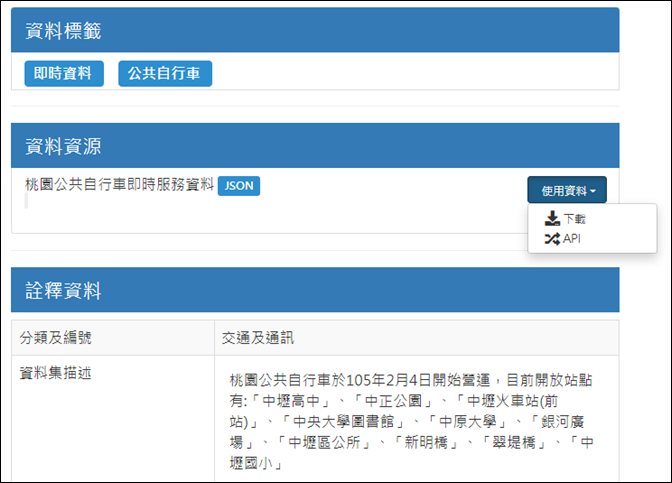Click the 即時資料 tag
Viewport: 672px width, 483px height.
click(x=64, y=74)
